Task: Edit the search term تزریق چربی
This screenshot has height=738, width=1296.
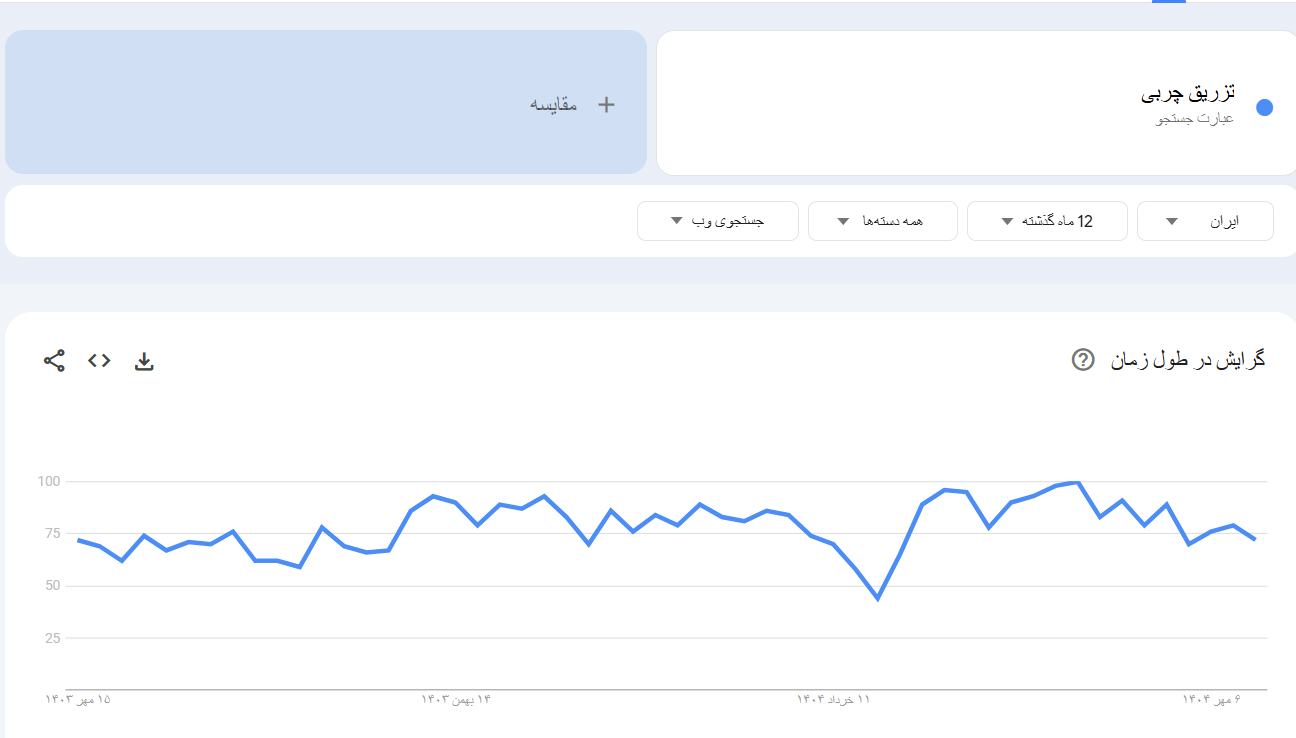Action: [x=1187, y=94]
